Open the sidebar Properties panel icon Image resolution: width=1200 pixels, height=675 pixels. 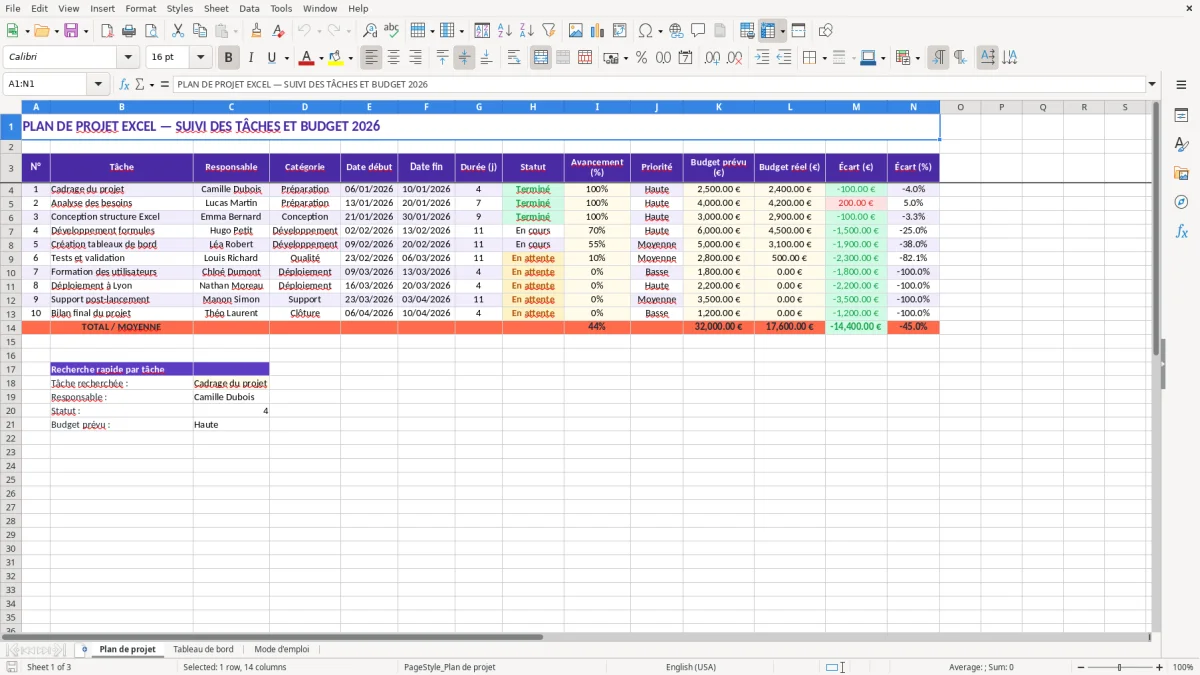pyautogui.click(x=1181, y=116)
